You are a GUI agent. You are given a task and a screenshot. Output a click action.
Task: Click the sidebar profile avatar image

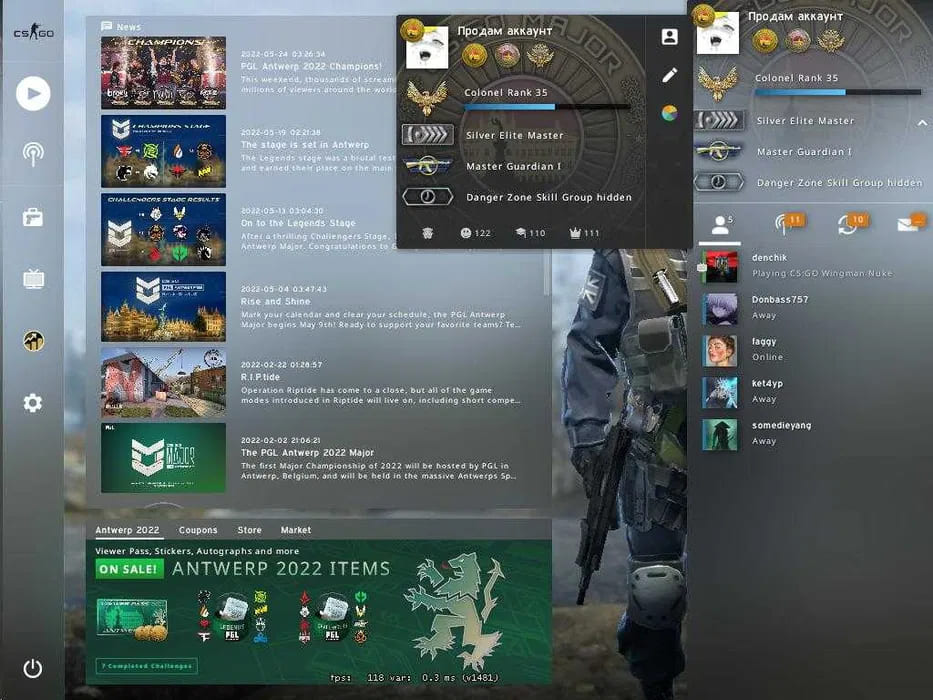[718, 33]
